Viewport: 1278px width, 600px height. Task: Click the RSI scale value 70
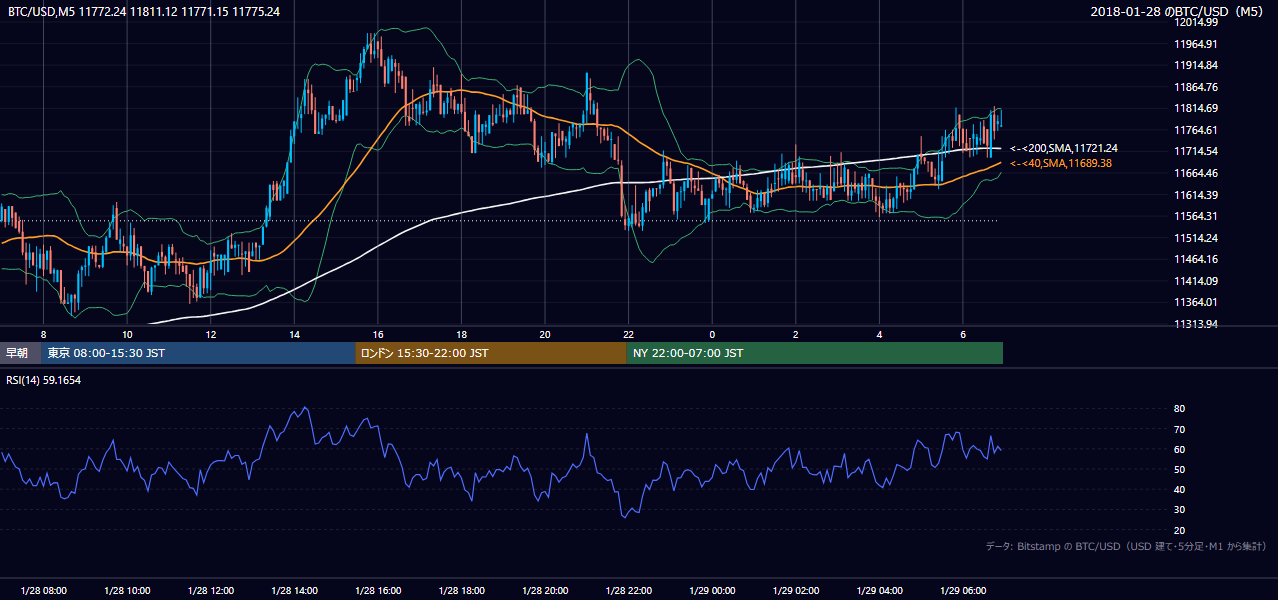tap(1180, 429)
